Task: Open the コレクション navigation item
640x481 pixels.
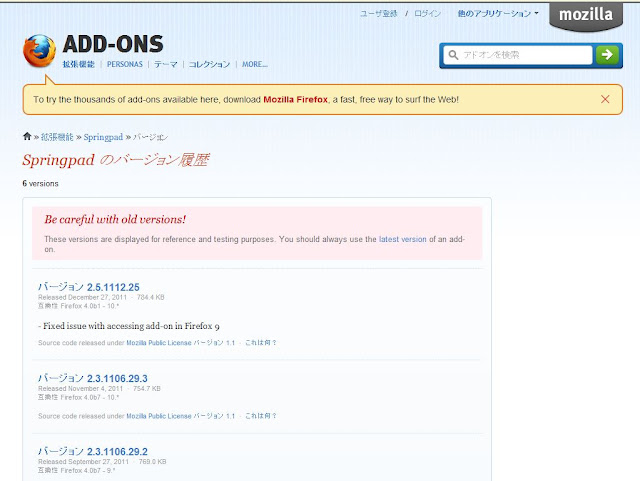Action: (x=209, y=64)
